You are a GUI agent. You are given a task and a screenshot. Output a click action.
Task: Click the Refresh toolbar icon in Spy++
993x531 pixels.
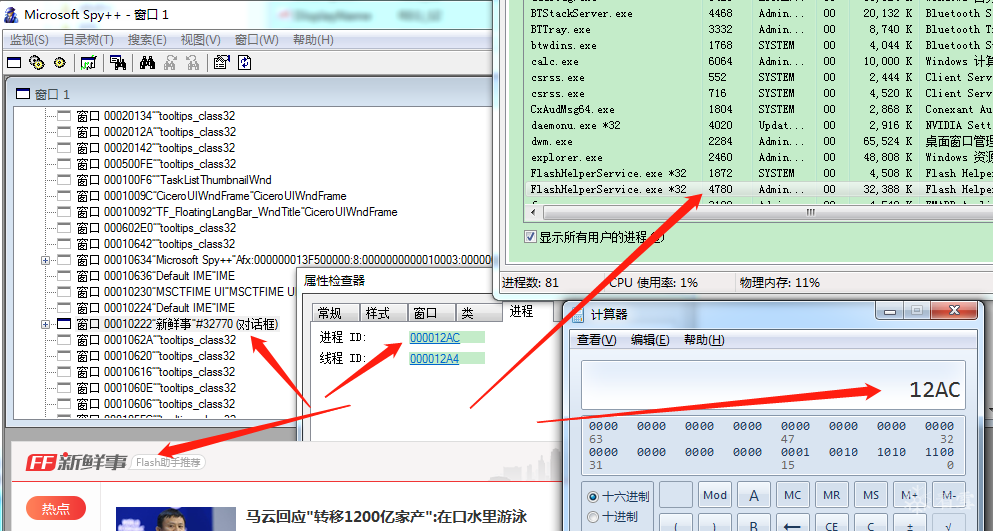(x=244, y=62)
